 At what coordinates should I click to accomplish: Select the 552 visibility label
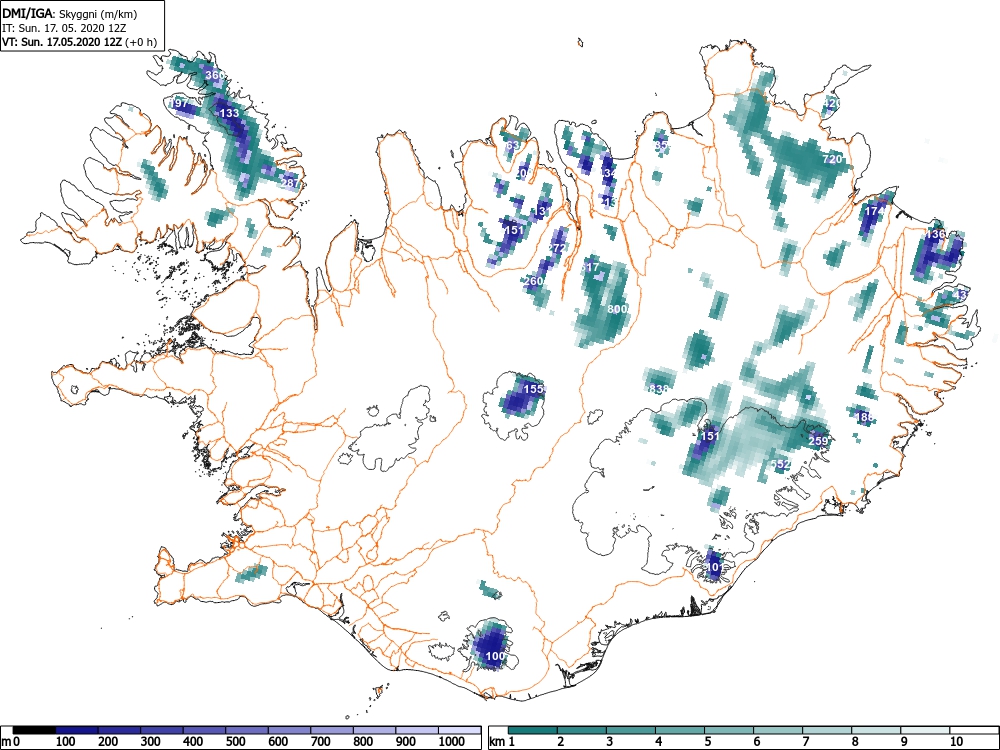[x=781, y=464]
